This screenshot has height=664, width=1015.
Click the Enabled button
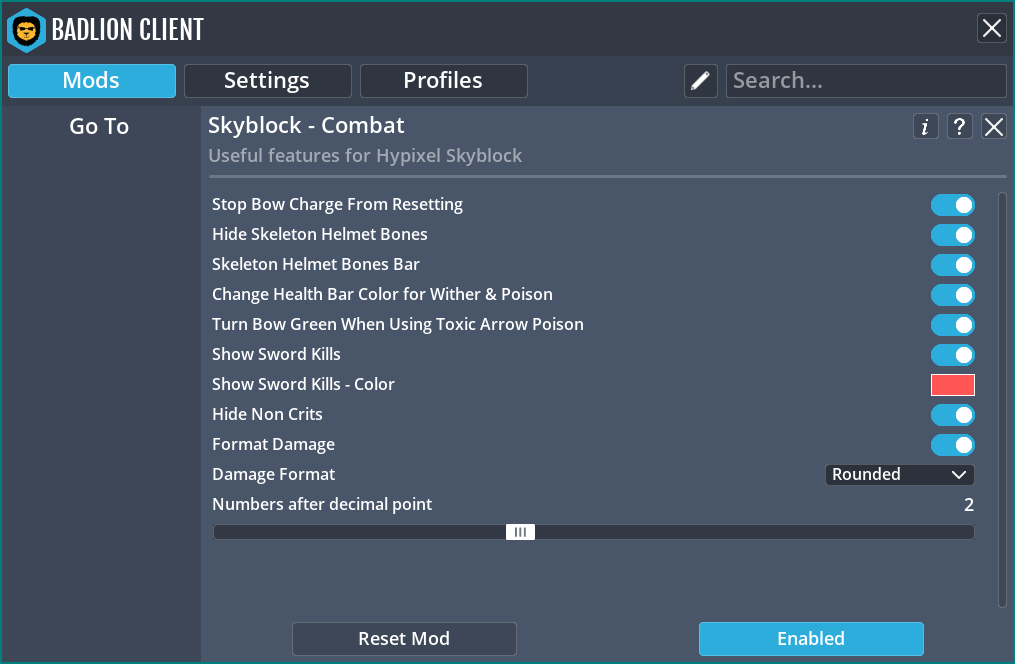tap(811, 639)
